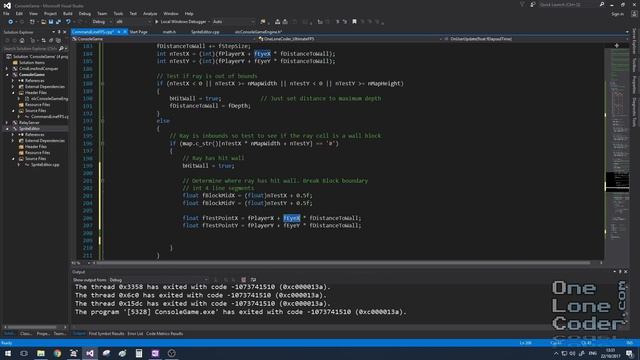The width and height of the screenshot is (640, 360).
Task: Click the Save All toolbar icon
Action: pos(58,22)
